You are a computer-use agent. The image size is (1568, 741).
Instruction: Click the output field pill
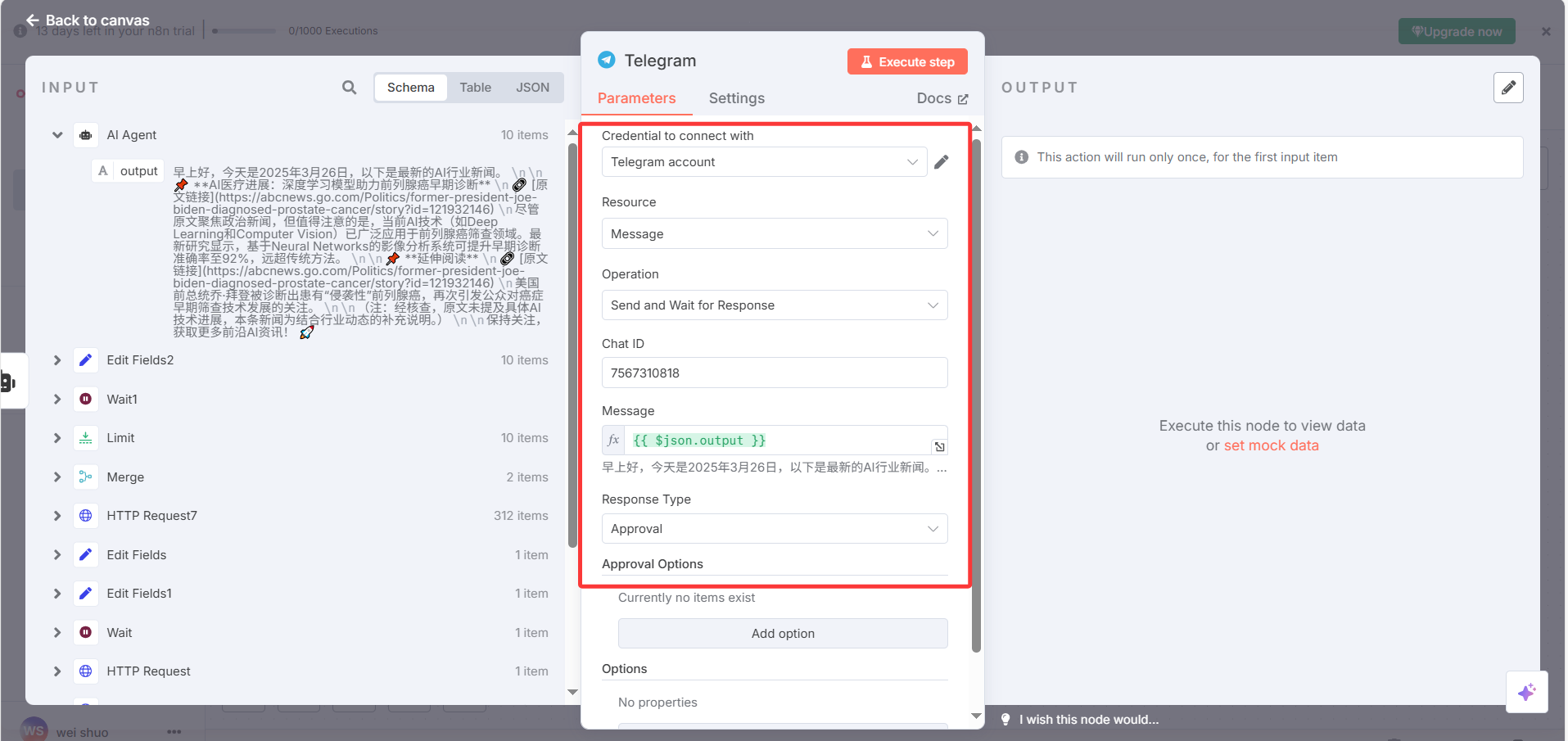[128, 171]
